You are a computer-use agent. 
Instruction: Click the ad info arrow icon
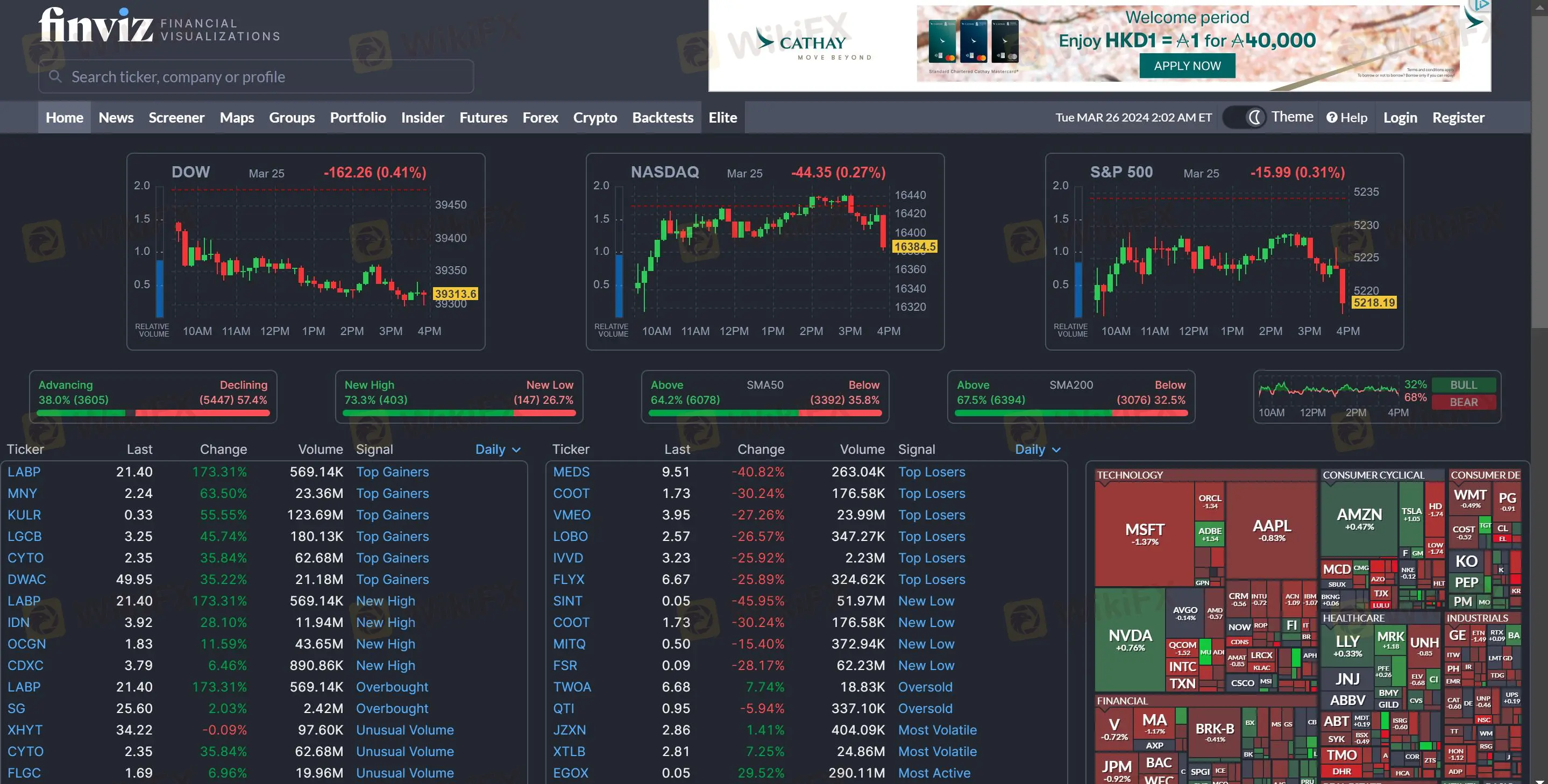pyautogui.click(x=1482, y=6)
